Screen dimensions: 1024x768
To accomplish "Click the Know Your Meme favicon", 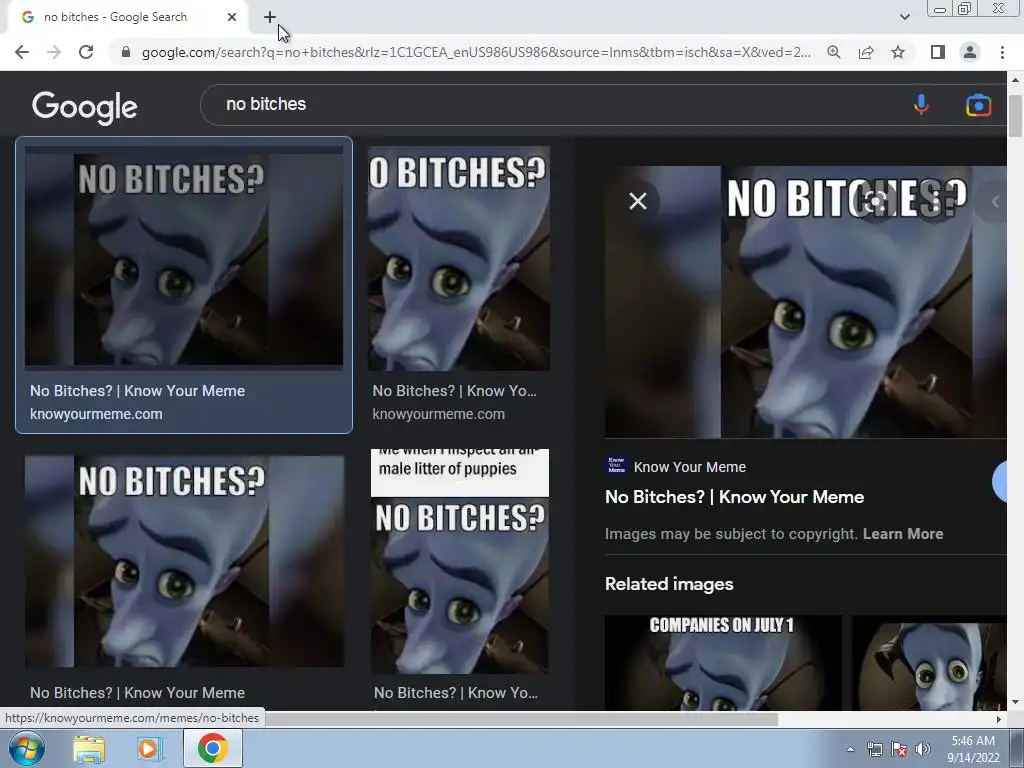I will pyautogui.click(x=616, y=466).
